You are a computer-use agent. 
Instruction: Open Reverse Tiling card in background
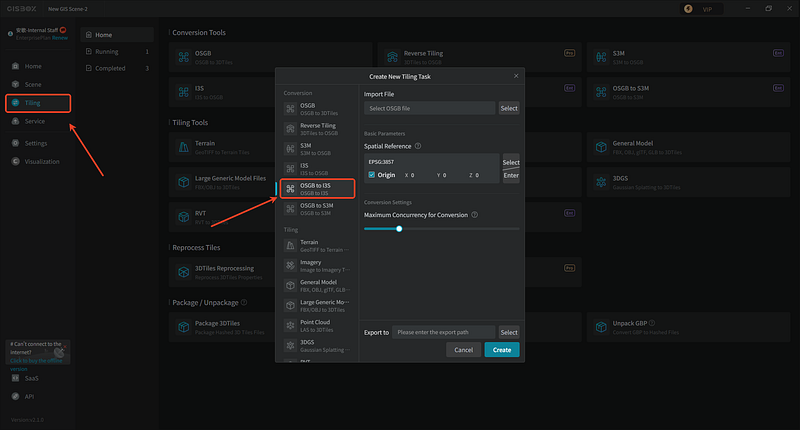pos(480,57)
